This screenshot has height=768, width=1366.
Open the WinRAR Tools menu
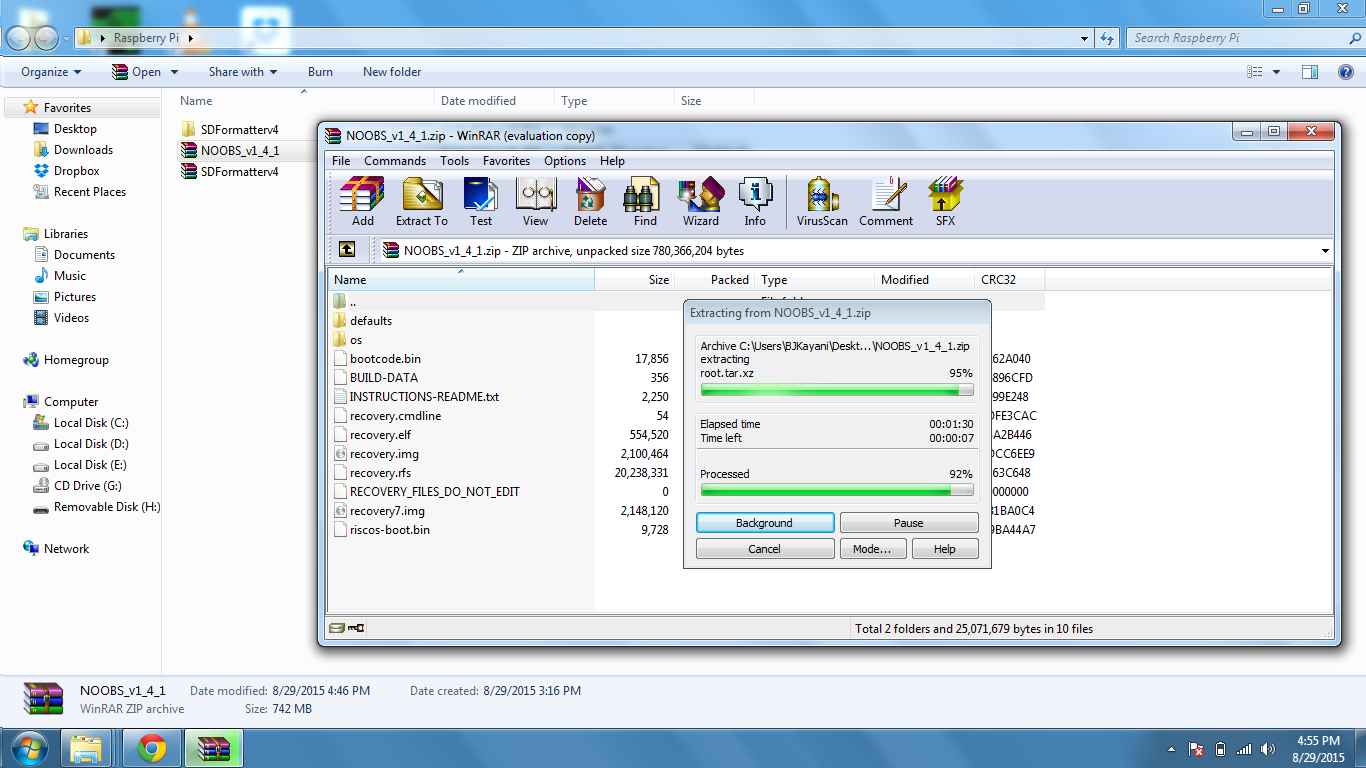click(x=454, y=161)
